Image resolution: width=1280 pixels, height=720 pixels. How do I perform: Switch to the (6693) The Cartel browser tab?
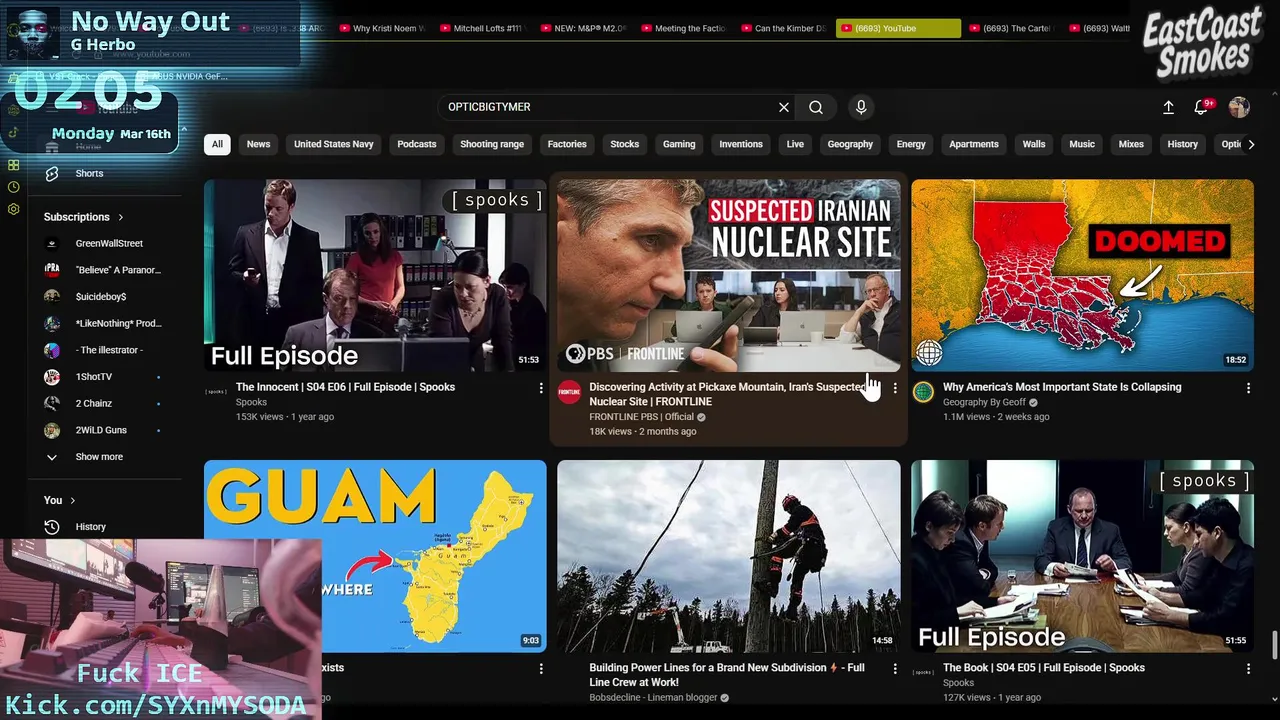1012,28
